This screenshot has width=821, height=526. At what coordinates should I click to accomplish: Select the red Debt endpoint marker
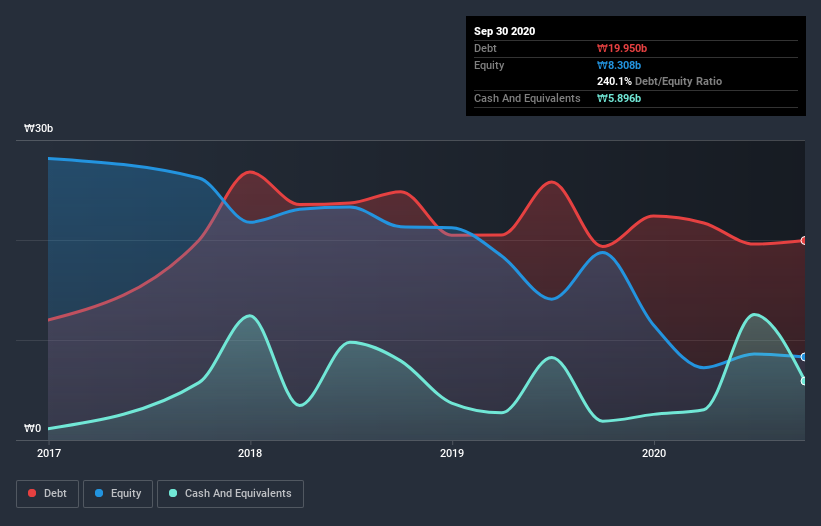[804, 241]
